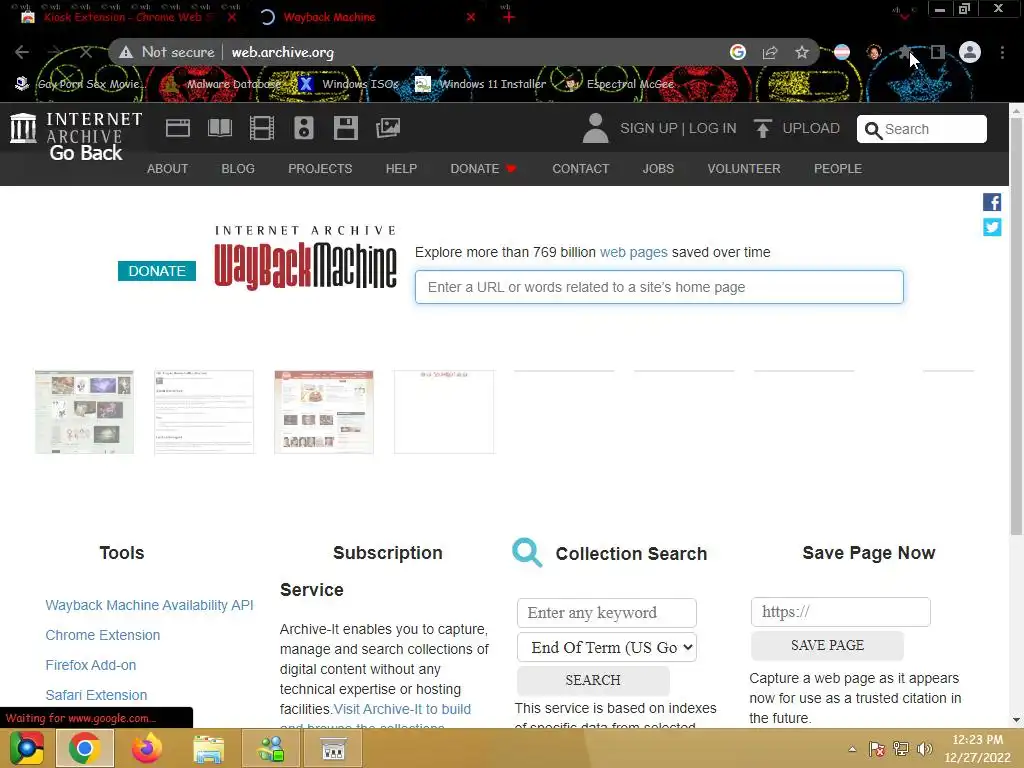1024x768 pixels.
Task: Focus the 'Enter any keyword' field
Action: point(607,613)
